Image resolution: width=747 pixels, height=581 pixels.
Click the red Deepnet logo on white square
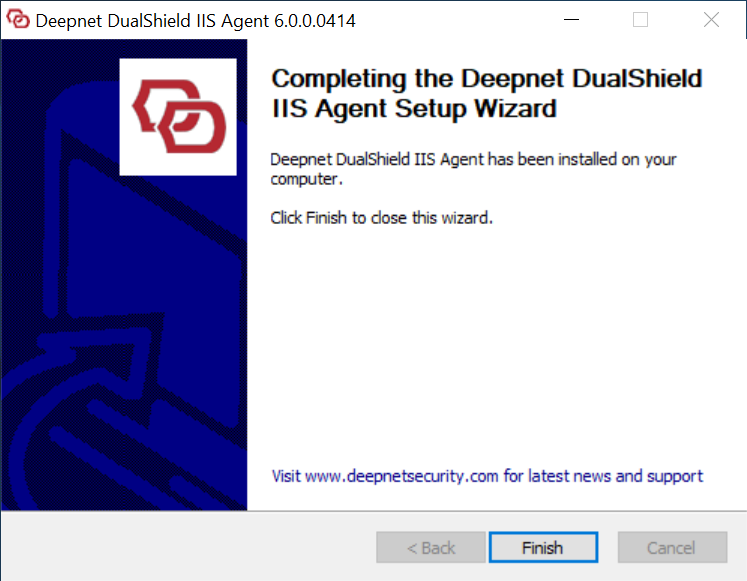178,117
